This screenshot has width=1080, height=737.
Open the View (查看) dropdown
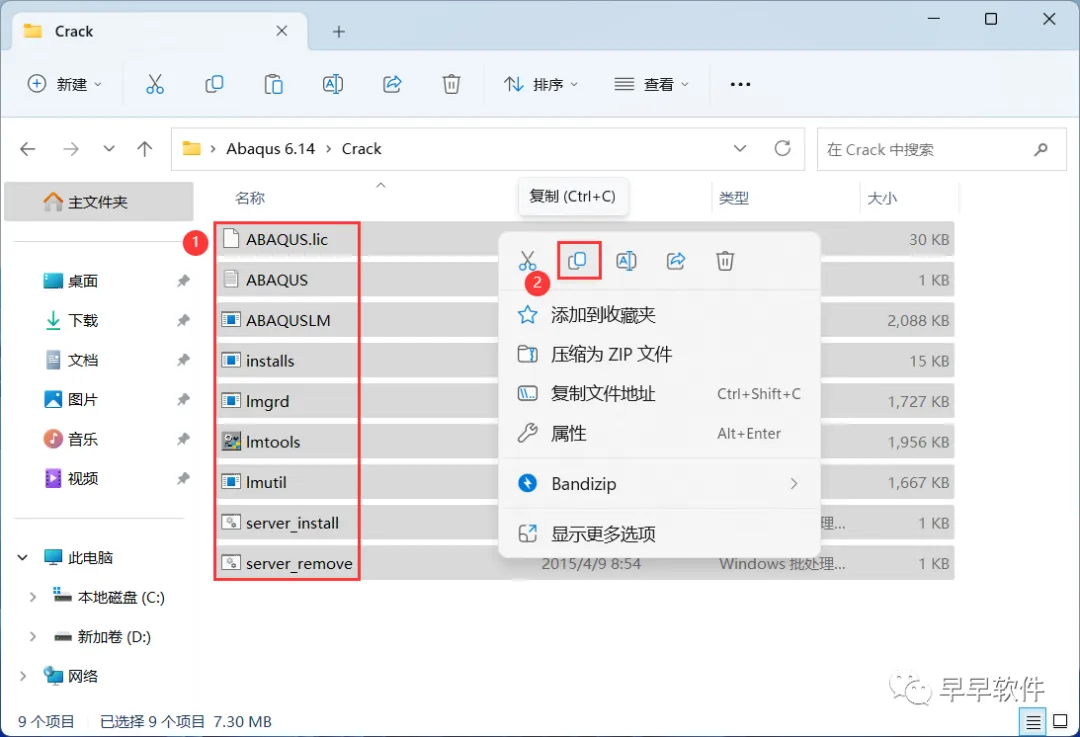[x=652, y=84]
